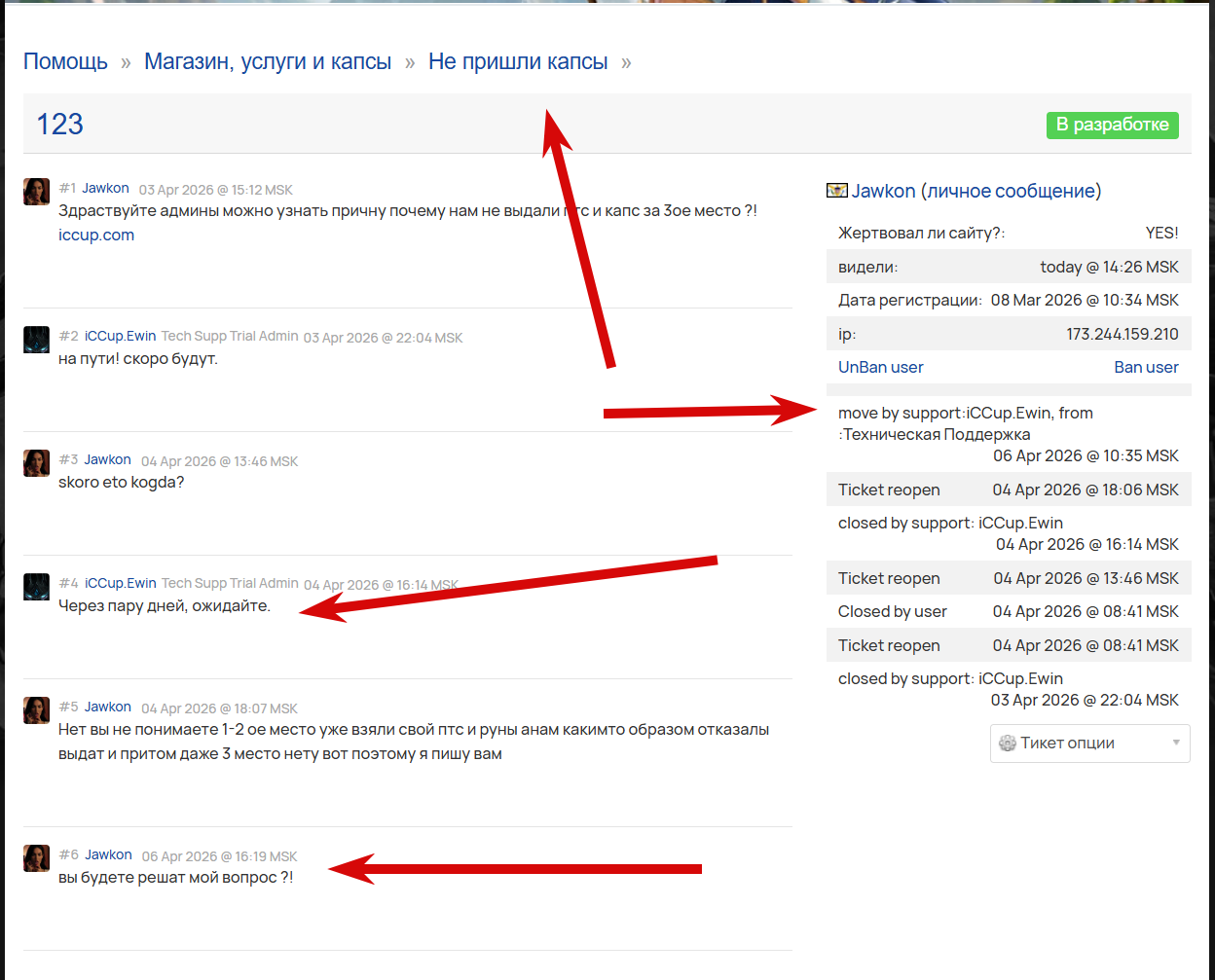Open Jawkon avatar in message #5

click(36, 709)
